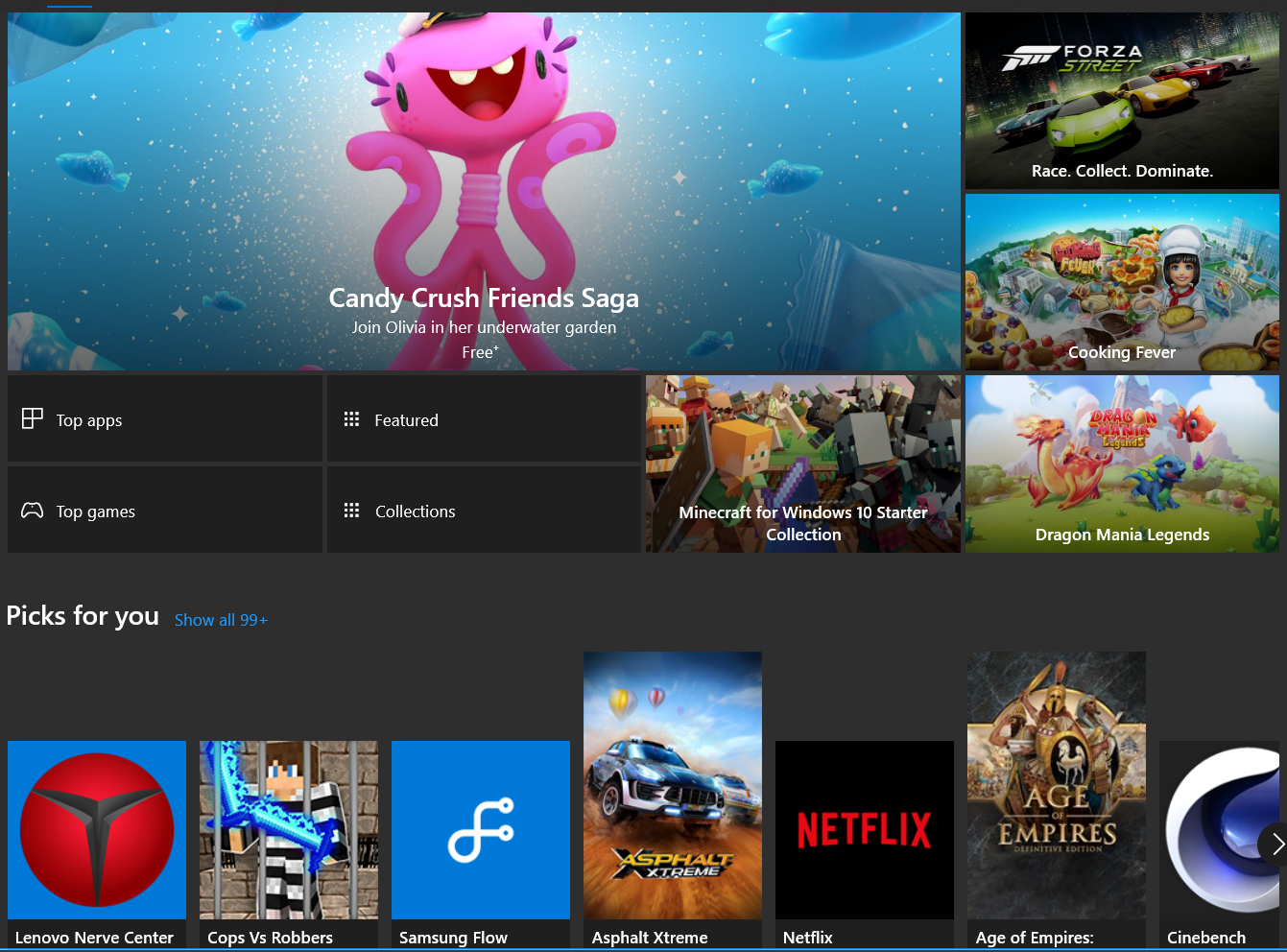Viewport: 1287px width, 952px height.
Task: Go to Top games
Action: pos(165,510)
